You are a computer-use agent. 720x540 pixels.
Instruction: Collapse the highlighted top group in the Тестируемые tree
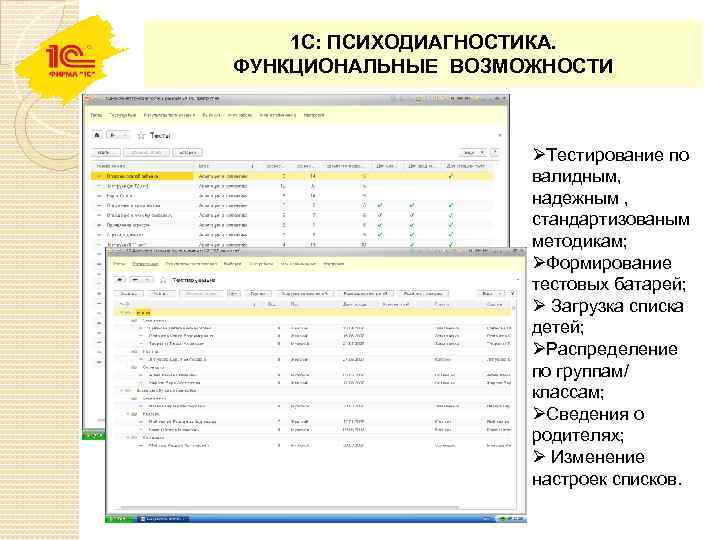[x=123, y=312]
